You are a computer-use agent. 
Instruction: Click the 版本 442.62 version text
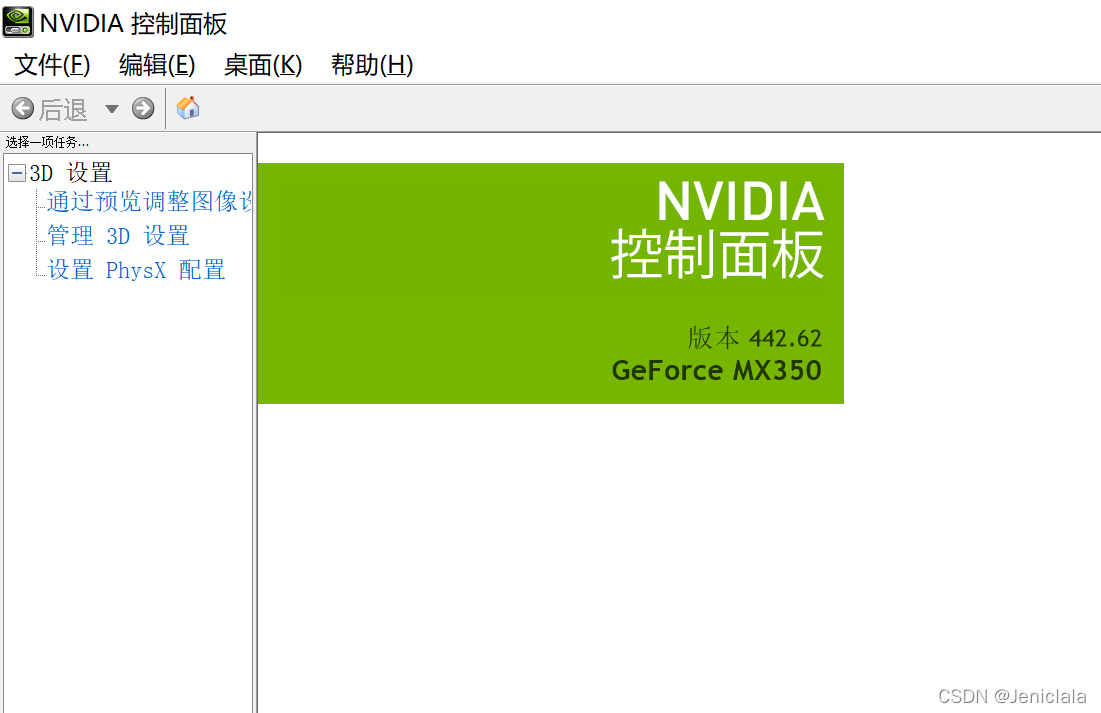coord(754,338)
